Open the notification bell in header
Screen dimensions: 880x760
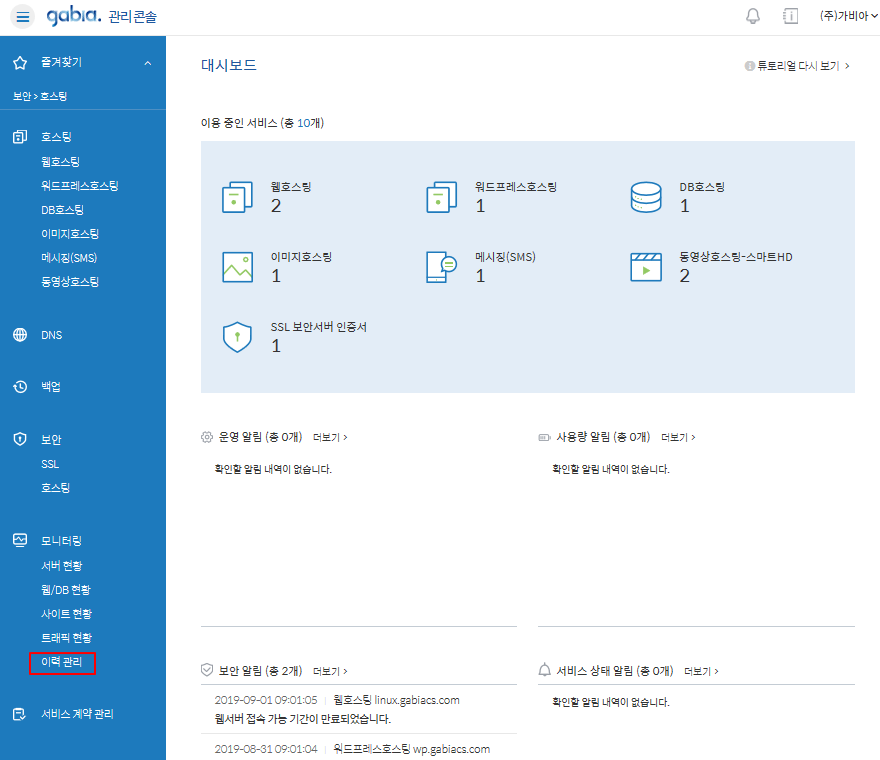[753, 16]
